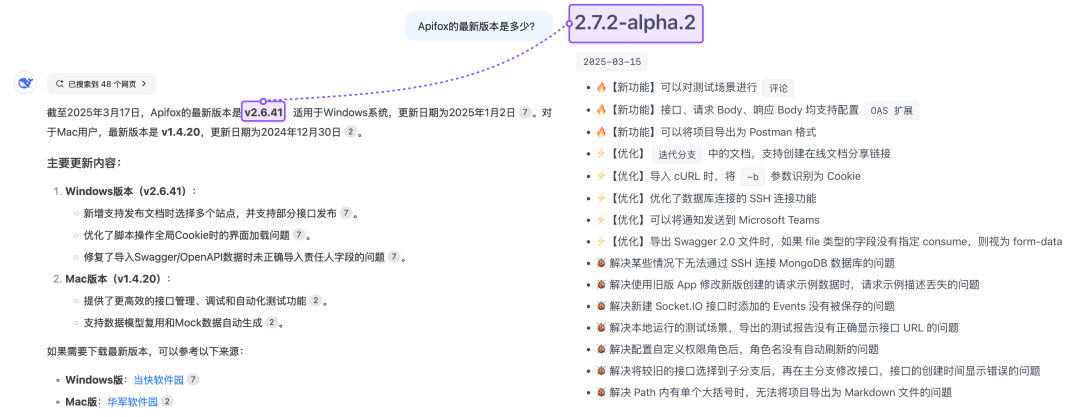Click the OAS 扩展 inline code tag
This screenshot has height=417, width=1080.
891,110
